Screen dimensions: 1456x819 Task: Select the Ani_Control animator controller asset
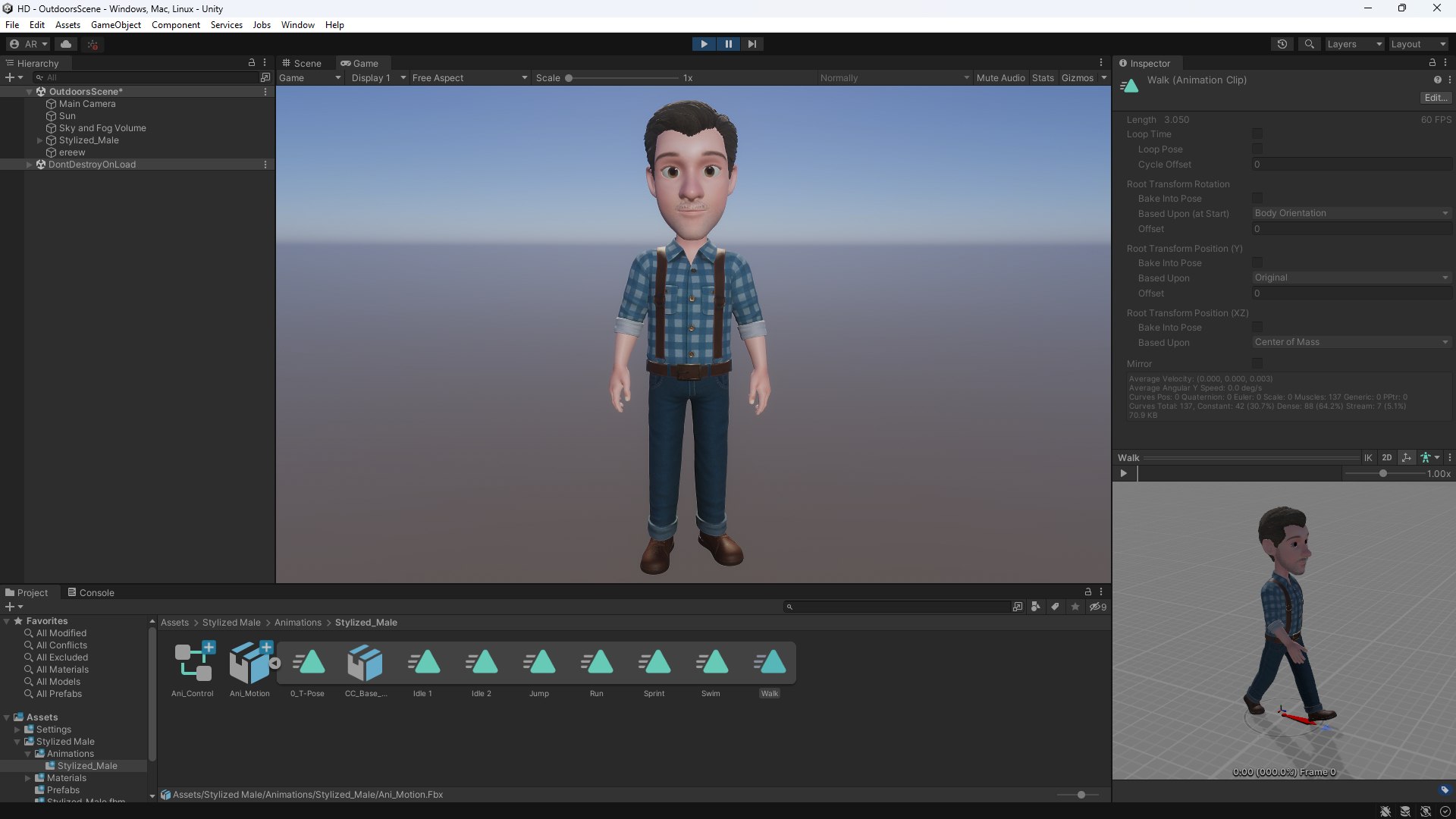193,669
